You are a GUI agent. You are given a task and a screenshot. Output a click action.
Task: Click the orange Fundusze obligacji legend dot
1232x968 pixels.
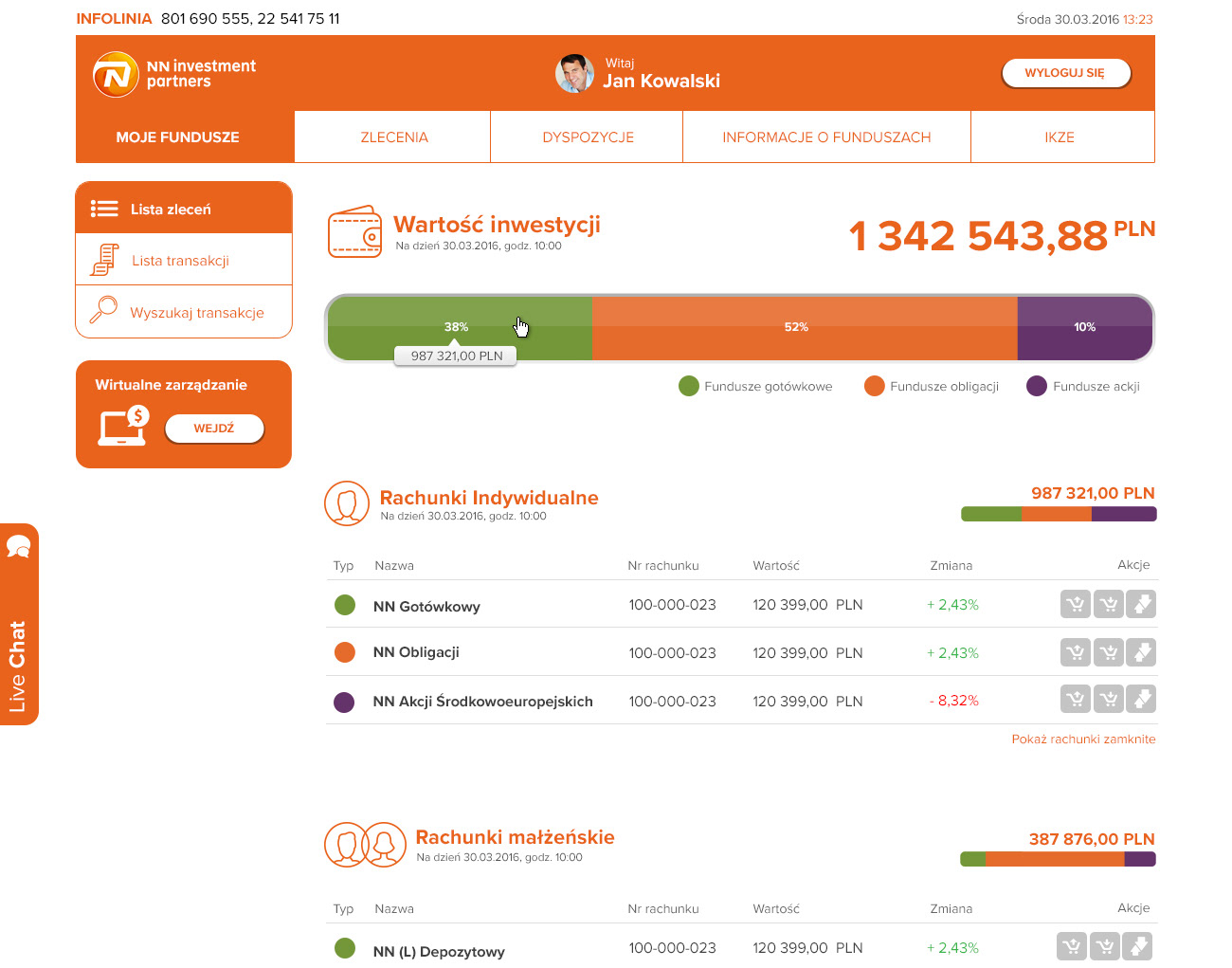(x=875, y=386)
